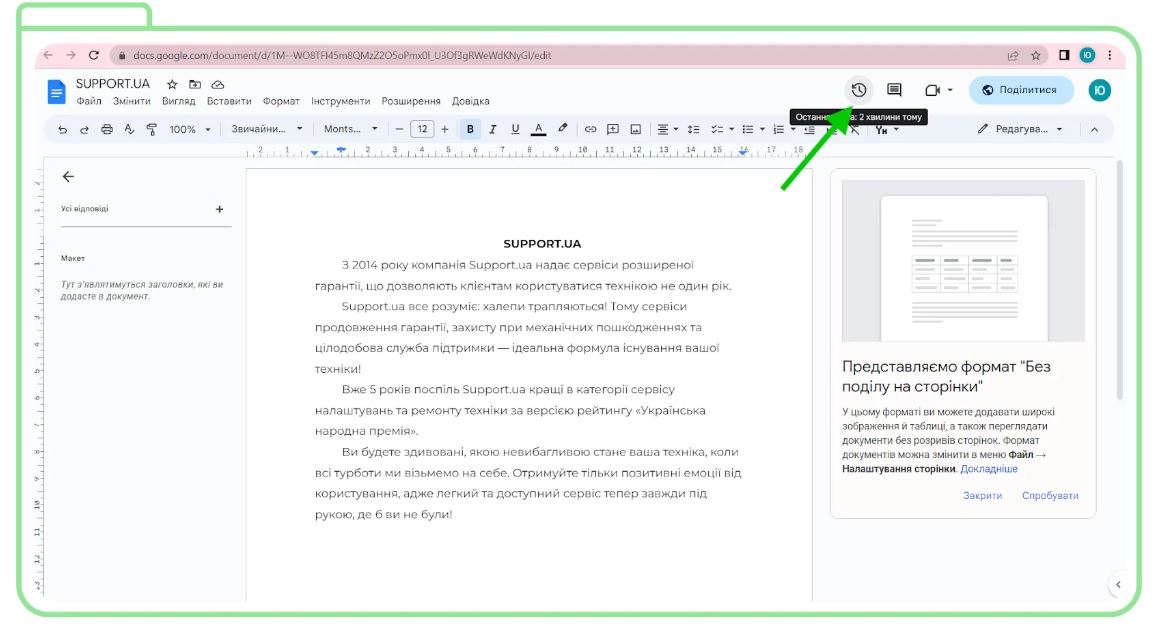The image size is (1156, 626).
Task: Open the comment history icon
Action: (x=894, y=90)
